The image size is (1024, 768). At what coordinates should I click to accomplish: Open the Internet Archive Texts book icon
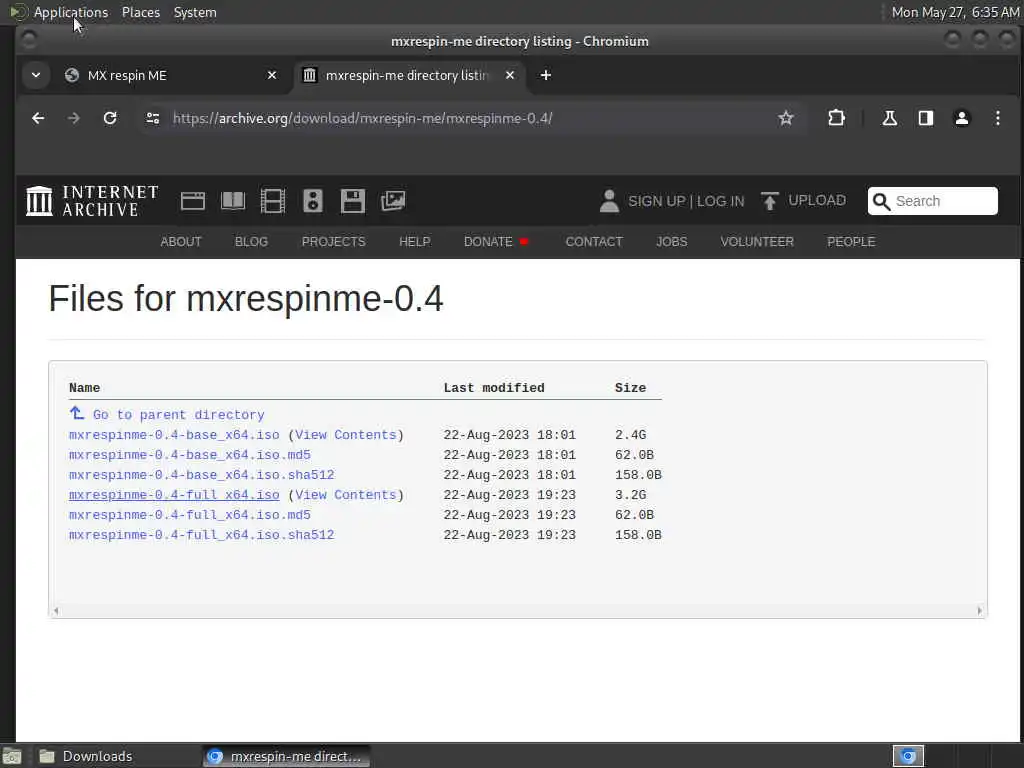pos(233,201)
